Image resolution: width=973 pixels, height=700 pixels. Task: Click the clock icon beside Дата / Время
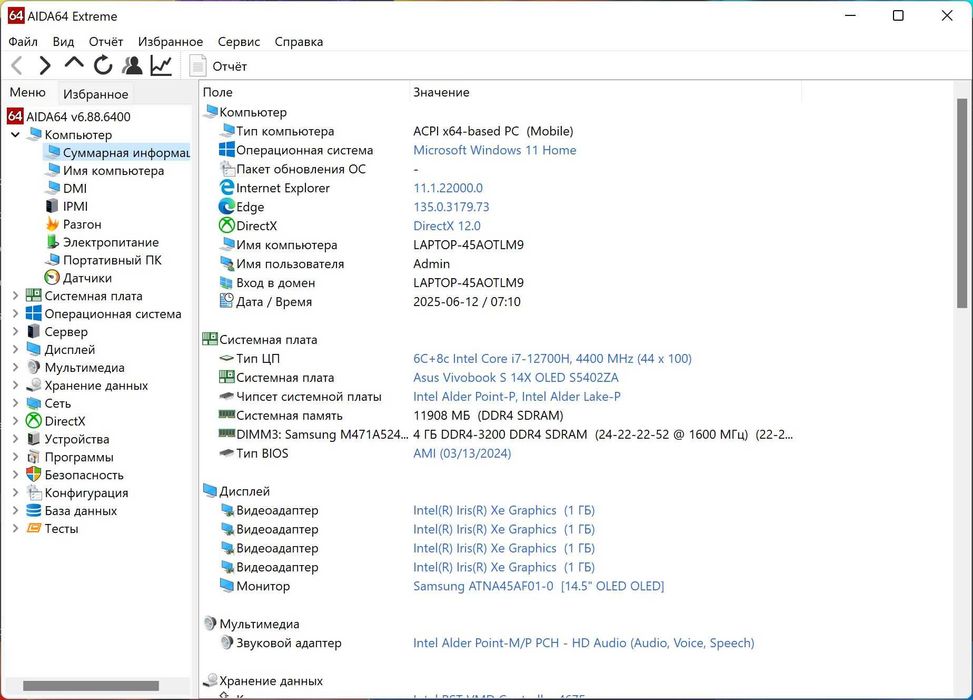[x=226, y=301]
